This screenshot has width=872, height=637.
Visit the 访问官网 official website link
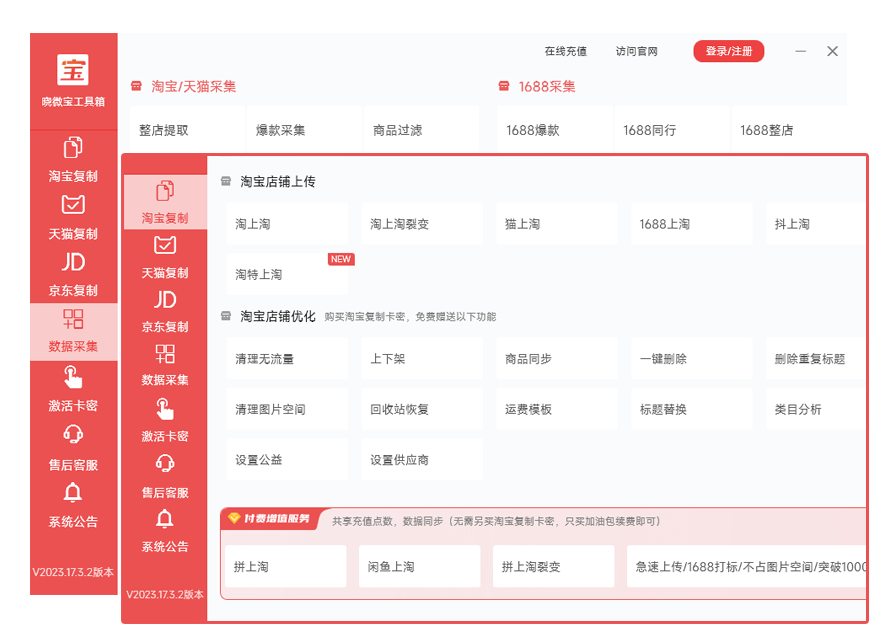636,51
